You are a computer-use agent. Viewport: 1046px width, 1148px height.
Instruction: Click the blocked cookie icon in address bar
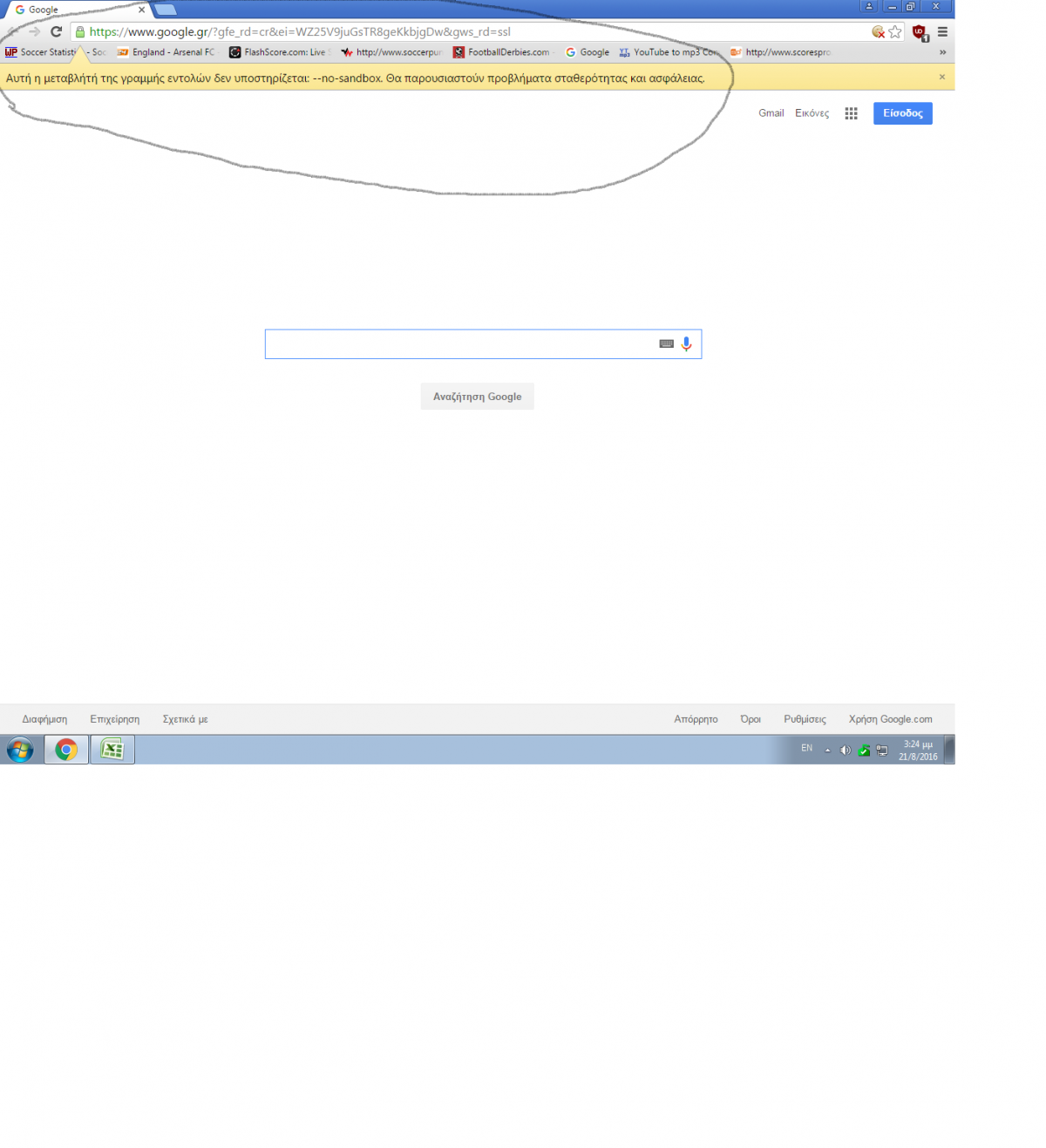[x=878, y=31]
